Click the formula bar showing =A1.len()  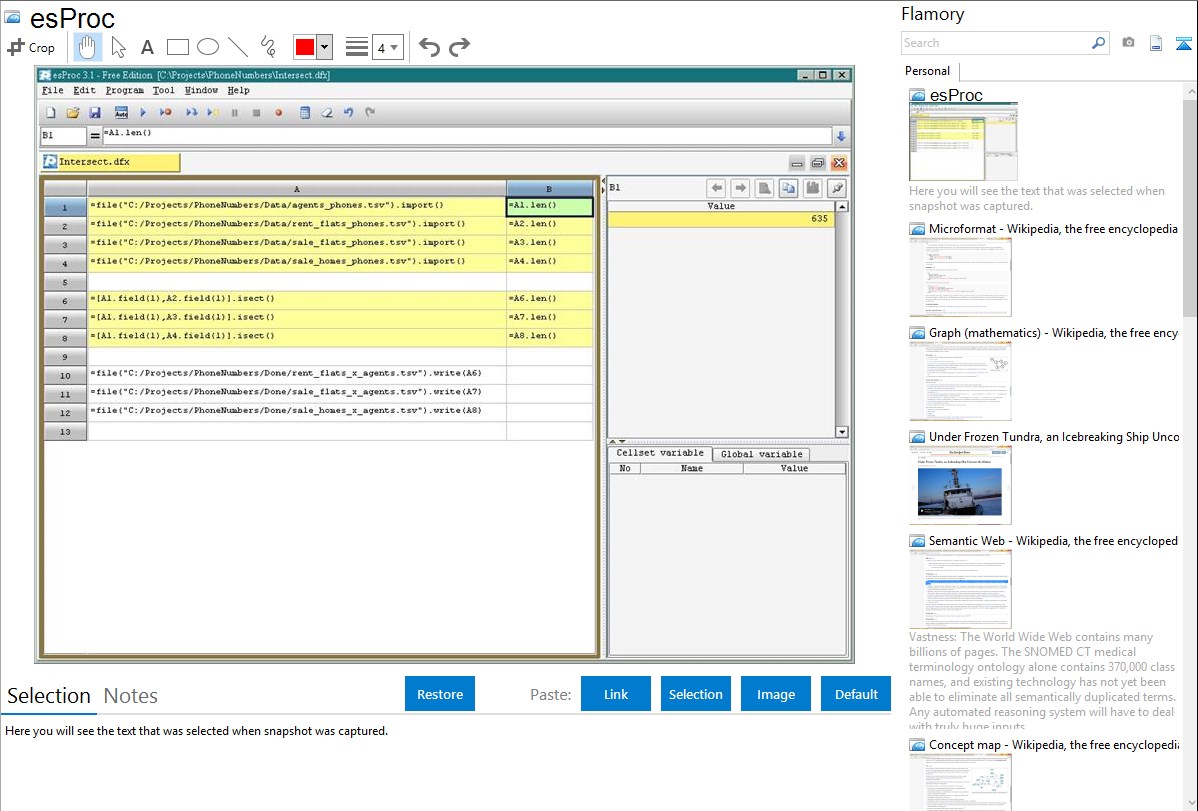pyautogui.click(x=467, y=135)
